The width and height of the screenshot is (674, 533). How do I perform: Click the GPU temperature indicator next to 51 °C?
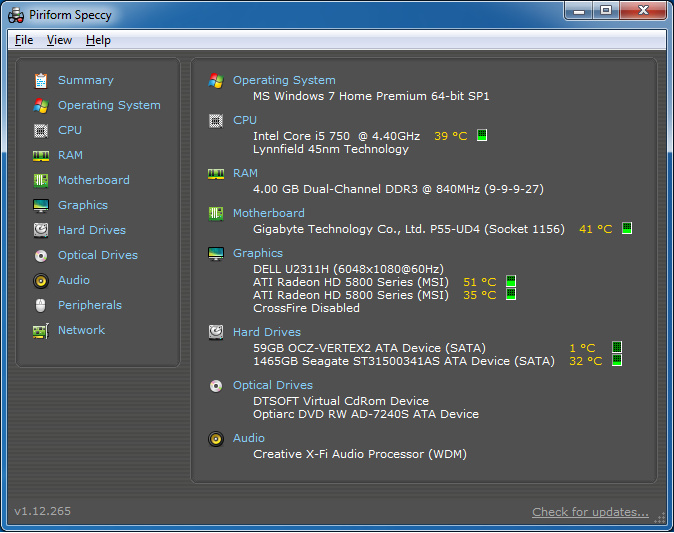(x=511, y=281)
